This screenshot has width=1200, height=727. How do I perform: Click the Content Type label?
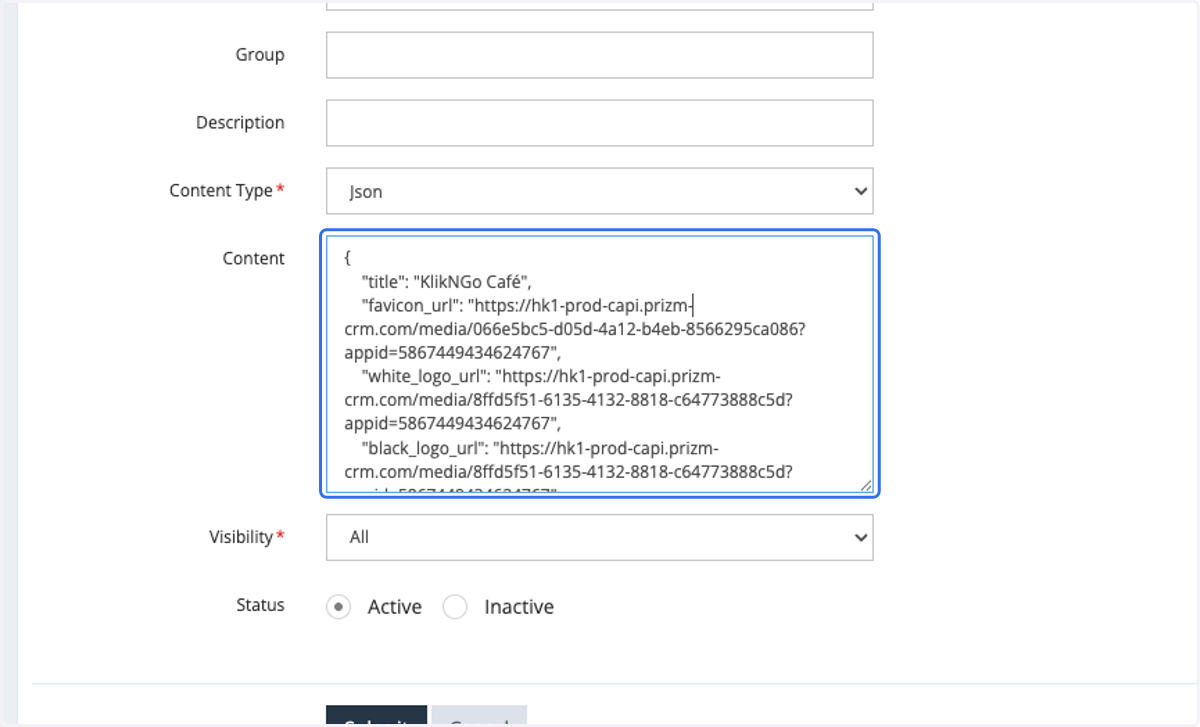(221, 190)
